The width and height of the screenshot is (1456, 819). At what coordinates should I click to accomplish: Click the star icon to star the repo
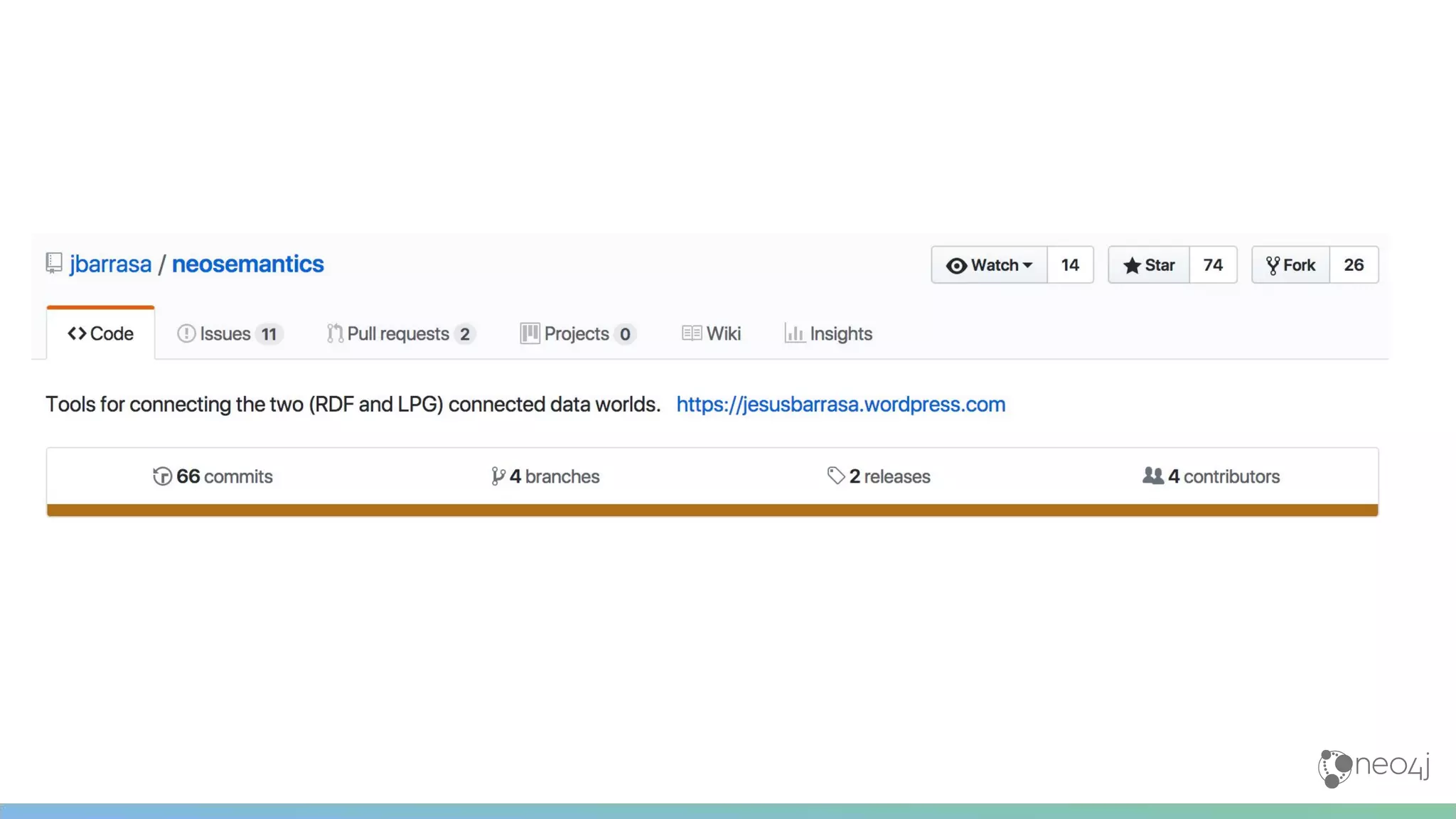[x=1131, y=266]
